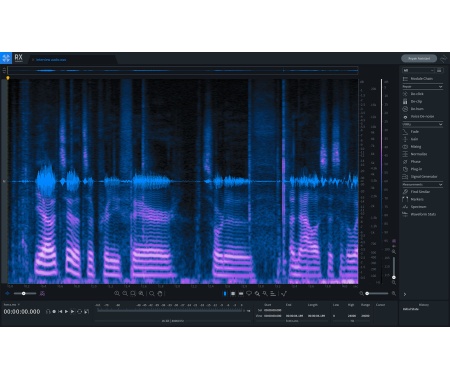Viewport: 450px width, 380px height.
Task: Toggle headphone input monitoring
Action: 48,312
